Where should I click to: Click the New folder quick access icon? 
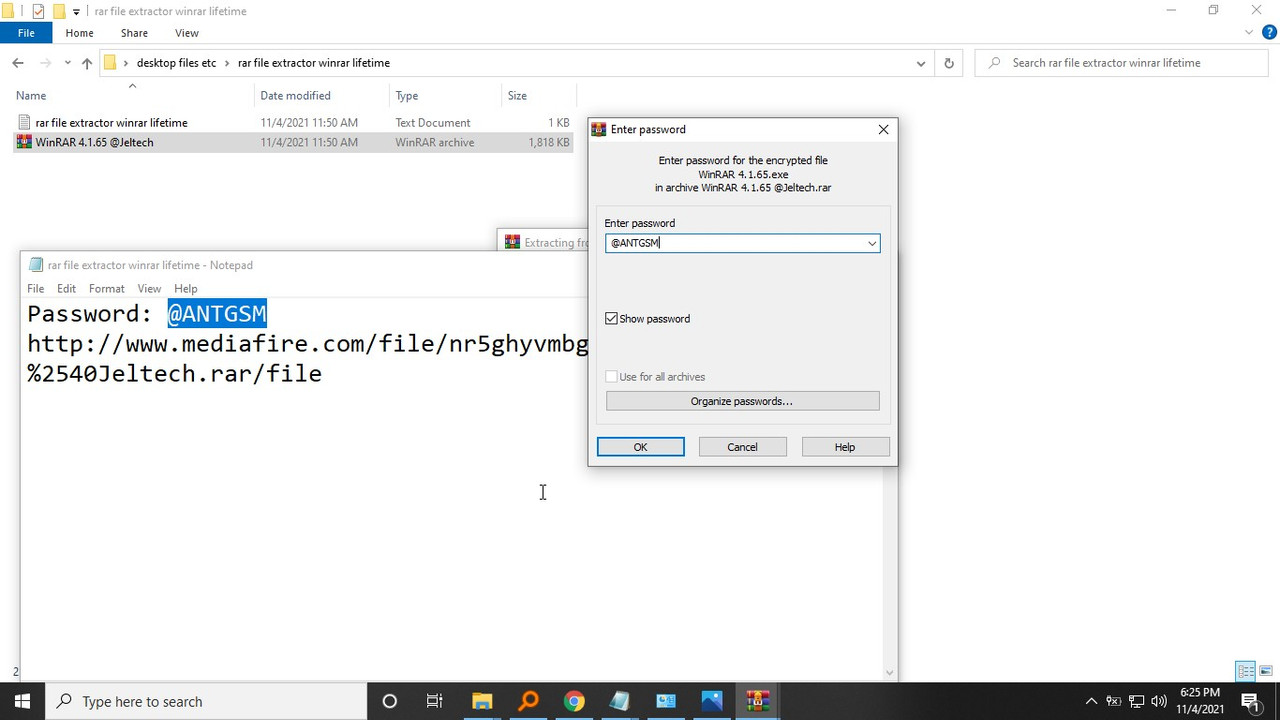pos(59,11)
